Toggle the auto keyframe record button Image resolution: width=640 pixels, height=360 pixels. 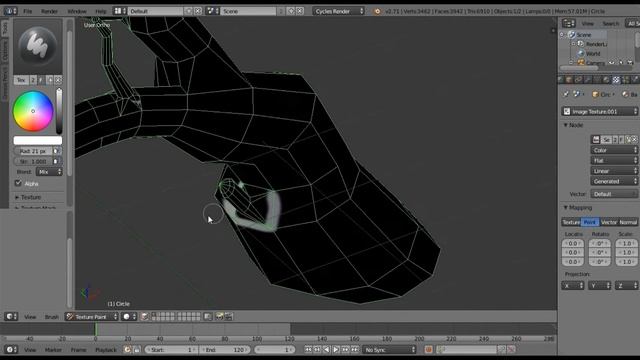428,350
